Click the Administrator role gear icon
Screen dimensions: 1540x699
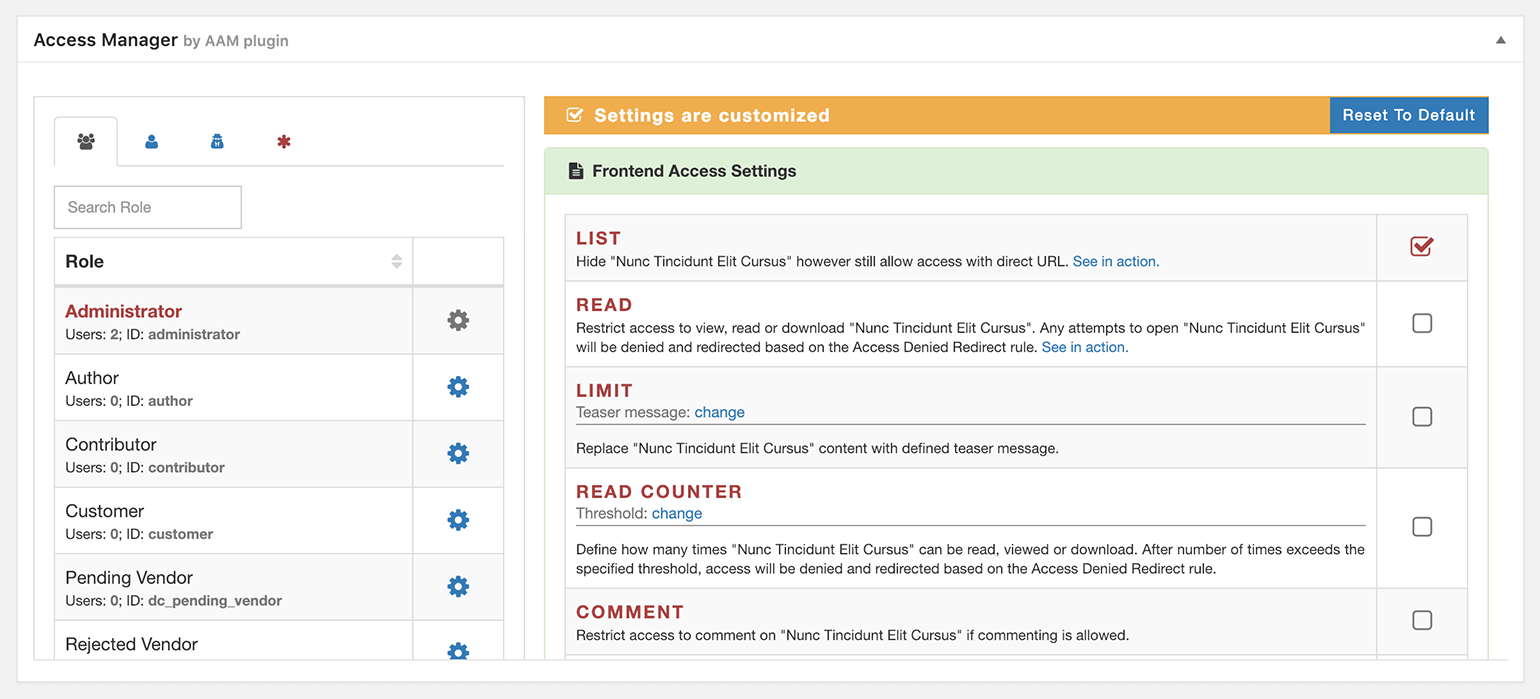tap(458, 320)
